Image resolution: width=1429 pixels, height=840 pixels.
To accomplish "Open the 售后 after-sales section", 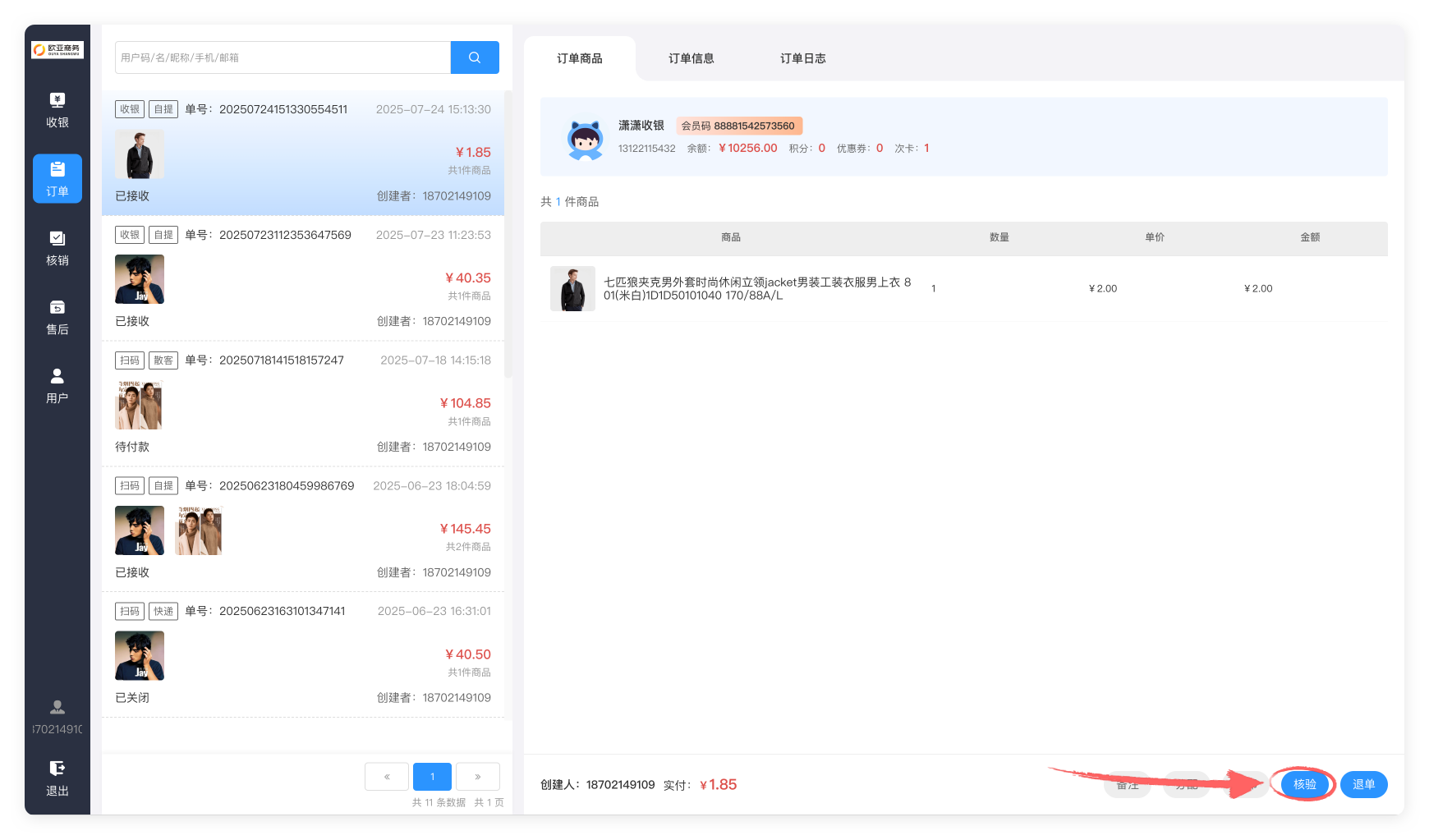I will point(57,317).
